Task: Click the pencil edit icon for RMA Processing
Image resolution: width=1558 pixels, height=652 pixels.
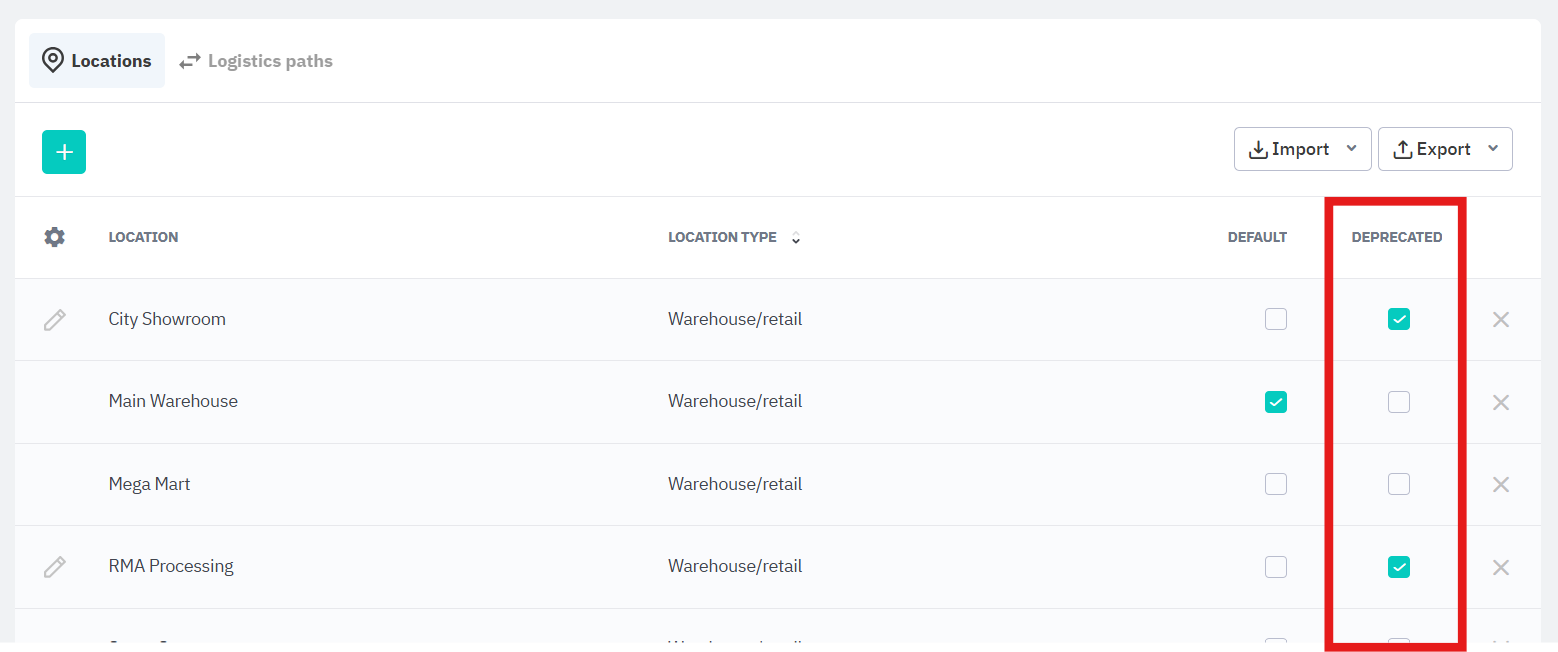Action: (x=55, y=567)
